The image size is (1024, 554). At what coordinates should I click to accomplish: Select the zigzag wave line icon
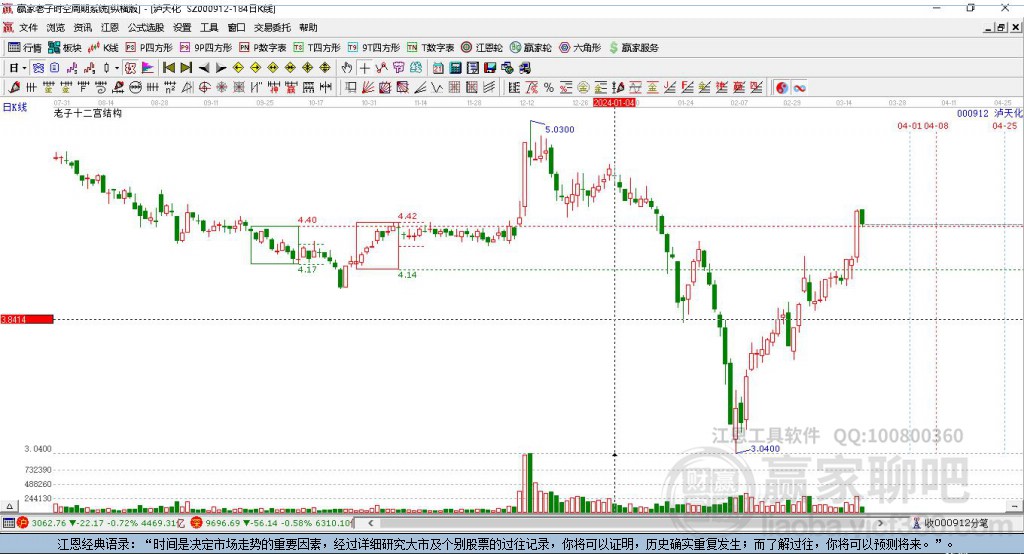click(436, 88)
